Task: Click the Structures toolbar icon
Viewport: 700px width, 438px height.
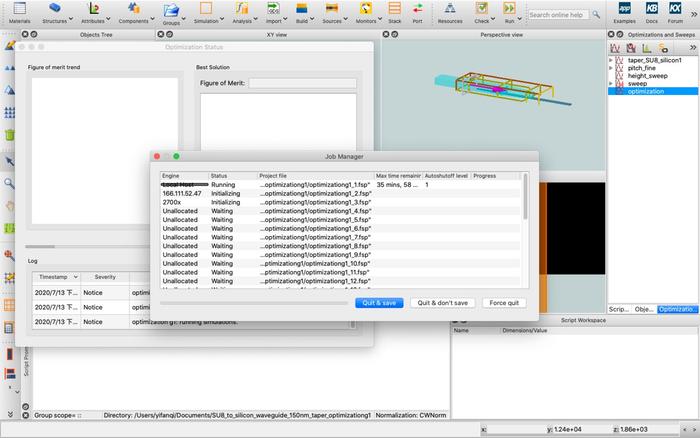Action: click(54, 8)
